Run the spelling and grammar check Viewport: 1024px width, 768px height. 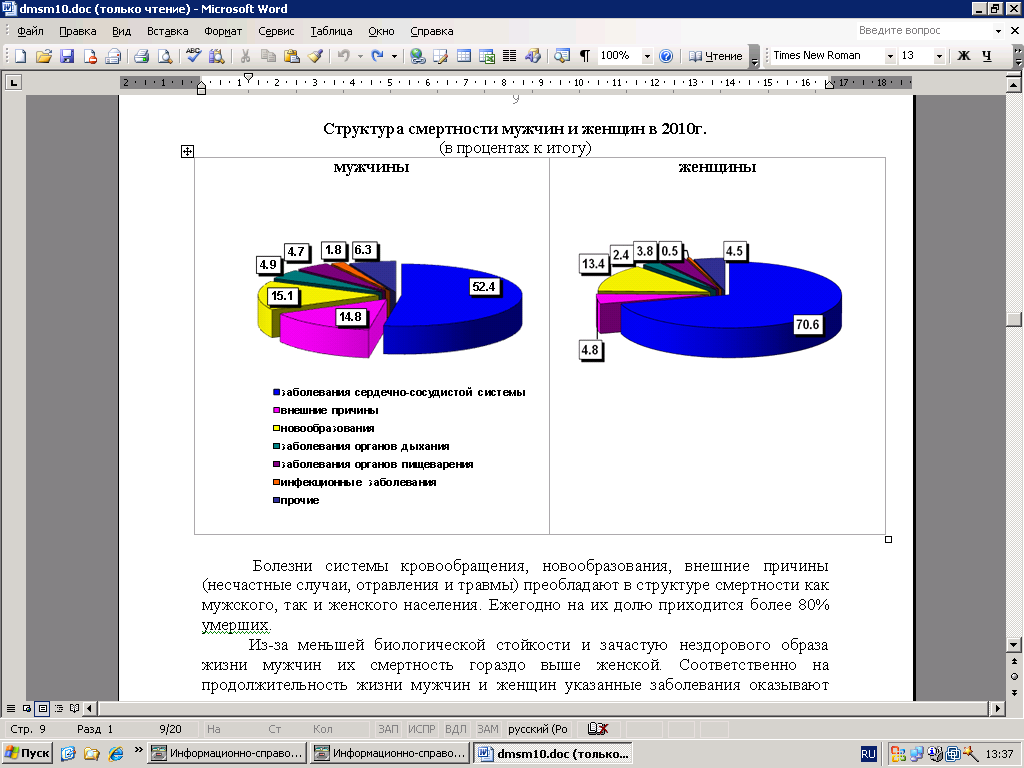(193, 56)
